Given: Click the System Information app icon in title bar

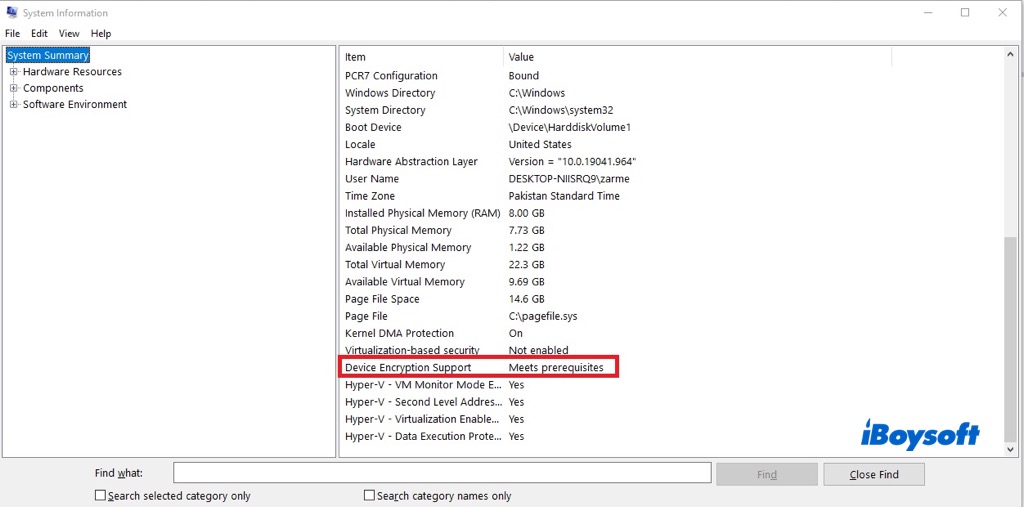Looking at the screenshot, I should pos(11,13).
